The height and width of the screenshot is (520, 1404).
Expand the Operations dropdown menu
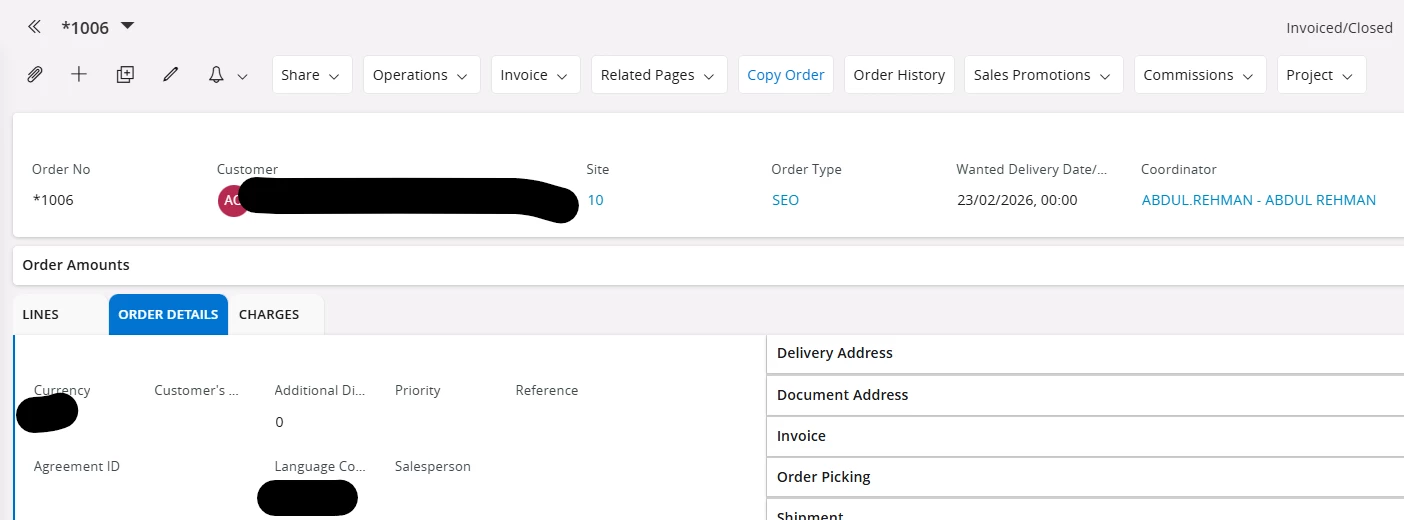point(420,75)
